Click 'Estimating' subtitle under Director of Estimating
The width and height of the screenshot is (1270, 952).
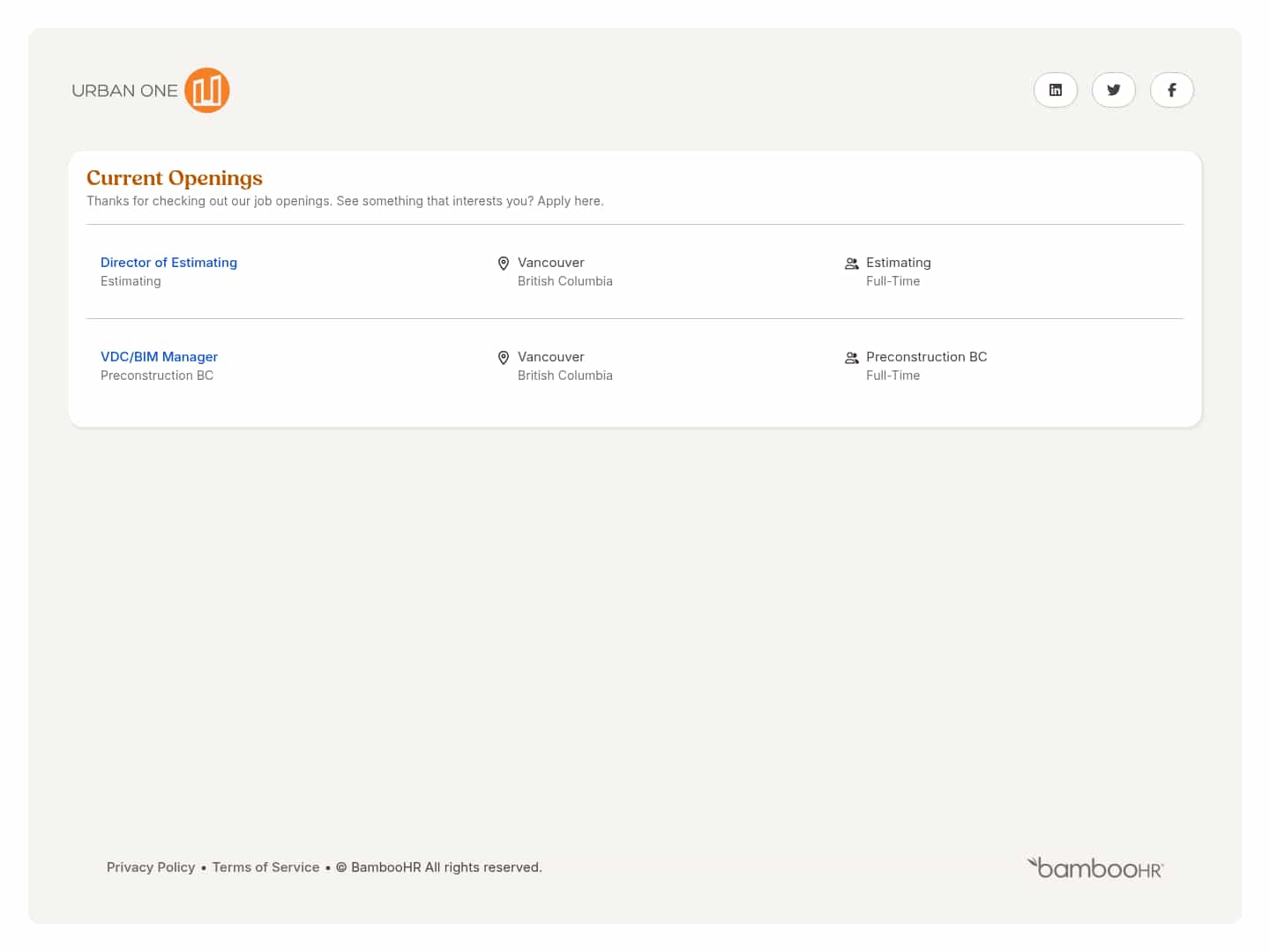pos(131,281)
